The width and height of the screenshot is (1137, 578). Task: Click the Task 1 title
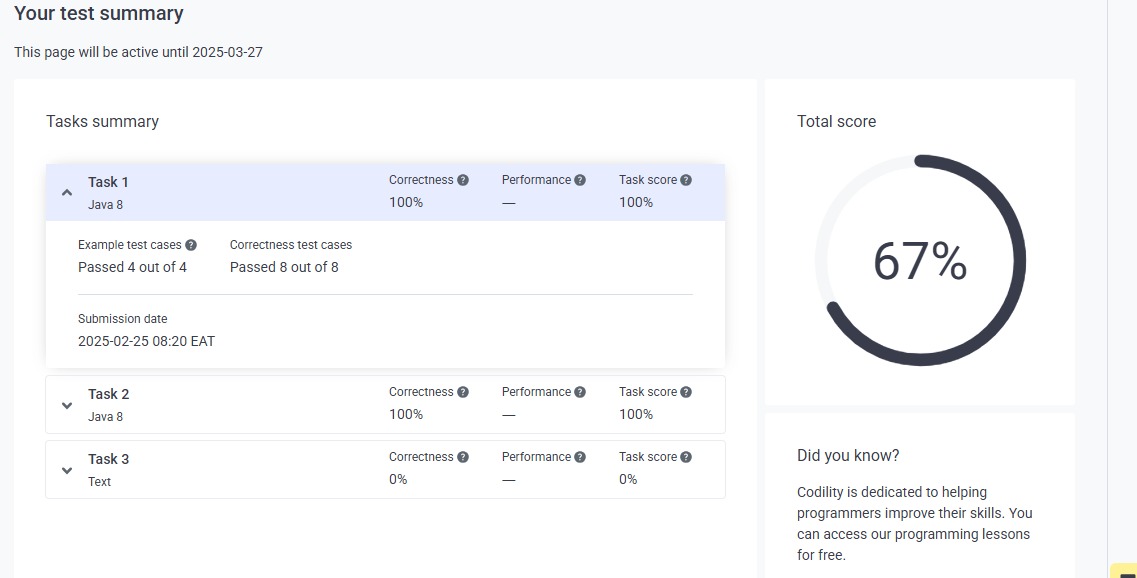pos(108,182)
